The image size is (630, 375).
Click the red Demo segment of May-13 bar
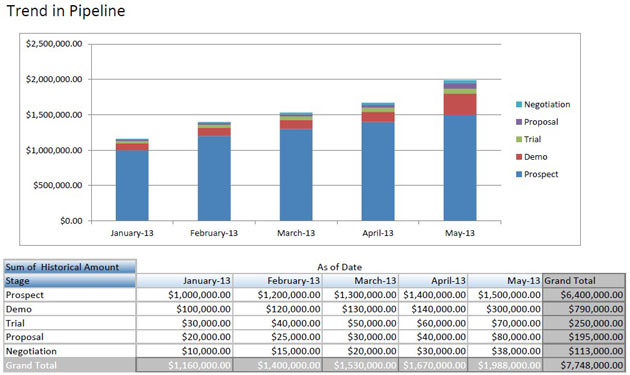coord(460,105)
